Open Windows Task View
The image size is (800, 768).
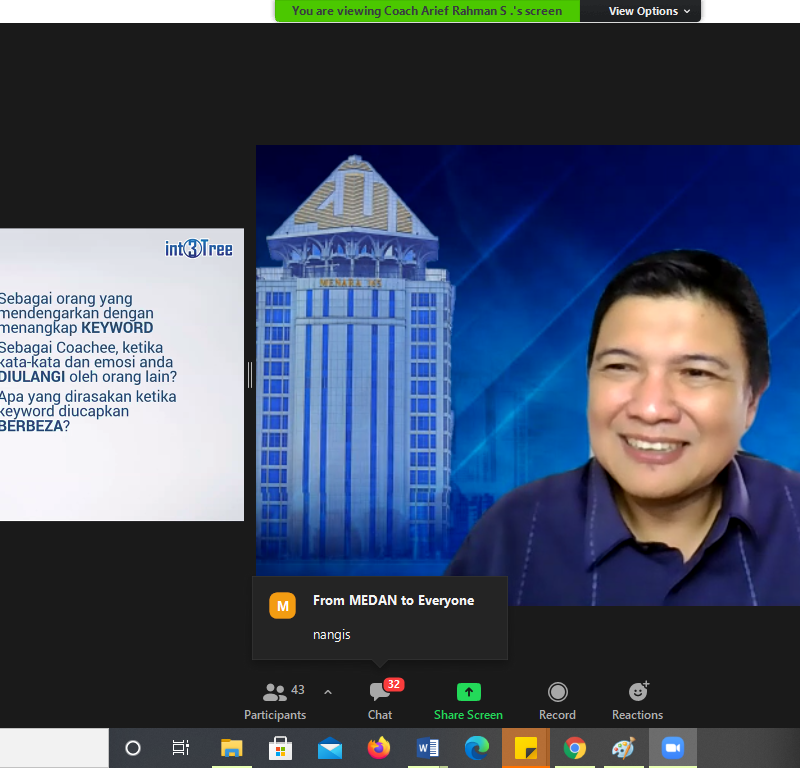tap(181, 748)
